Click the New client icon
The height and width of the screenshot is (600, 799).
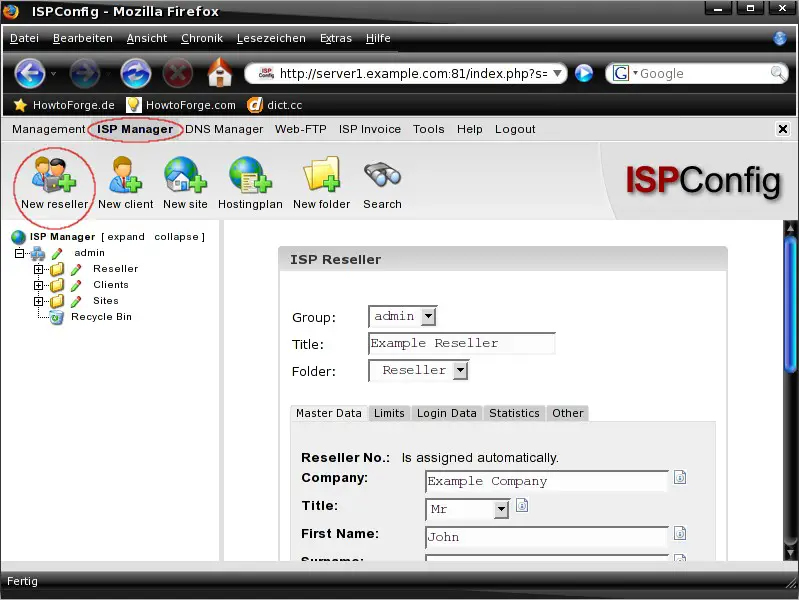(x=125, y=175)
